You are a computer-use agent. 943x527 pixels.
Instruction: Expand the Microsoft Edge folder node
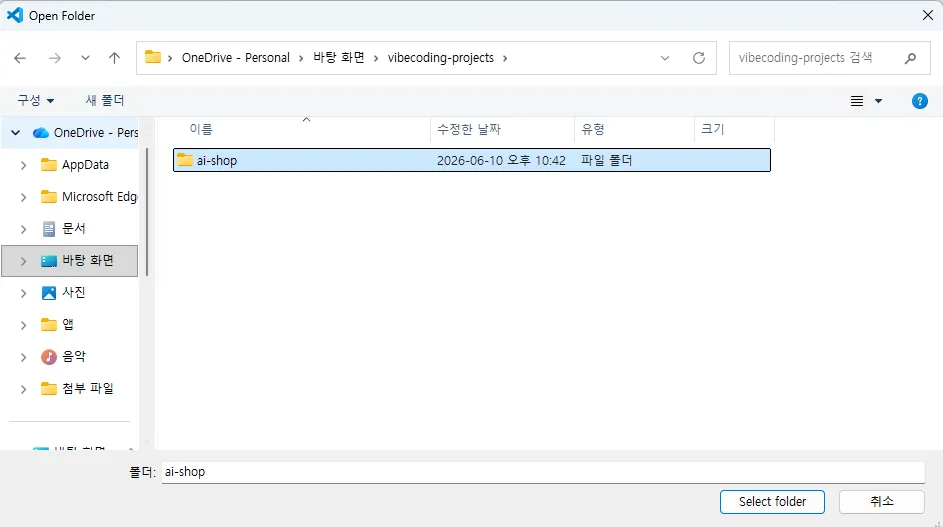(x=23, y=197)
